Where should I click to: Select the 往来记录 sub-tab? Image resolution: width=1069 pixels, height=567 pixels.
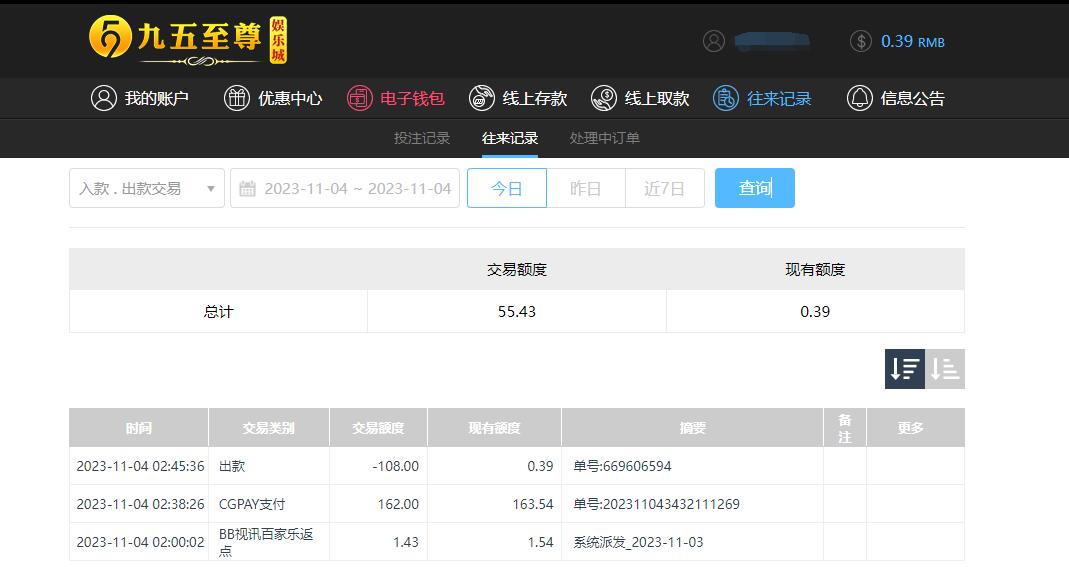coord(510,138)
